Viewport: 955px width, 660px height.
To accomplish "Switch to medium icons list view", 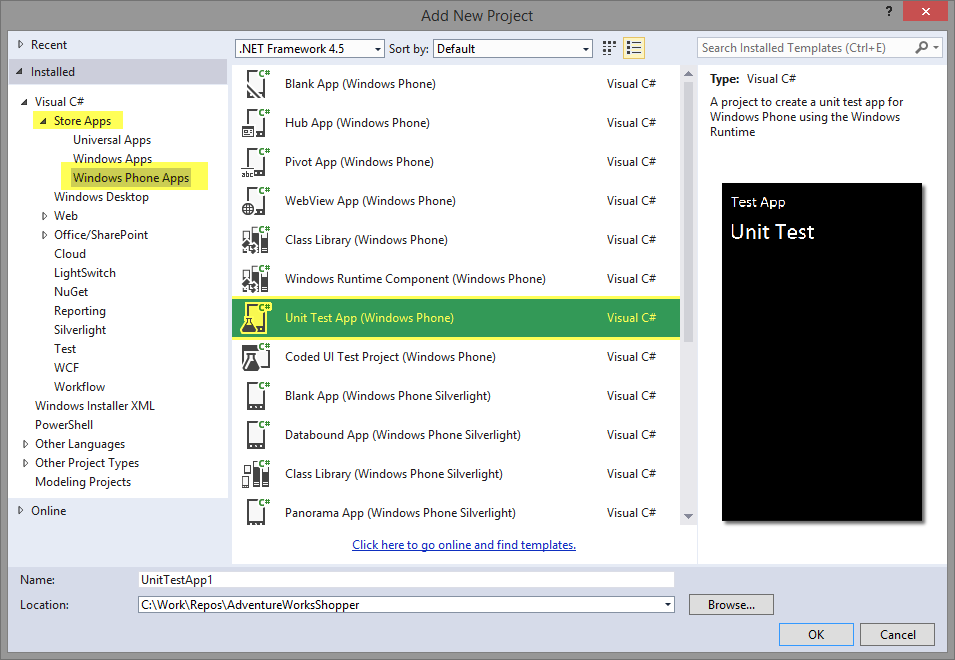I will pos(634,48).
